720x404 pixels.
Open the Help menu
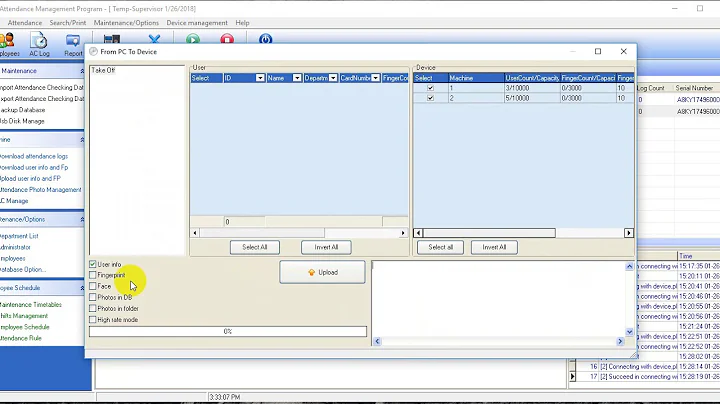pyautogui.click(x=242, y=22)
